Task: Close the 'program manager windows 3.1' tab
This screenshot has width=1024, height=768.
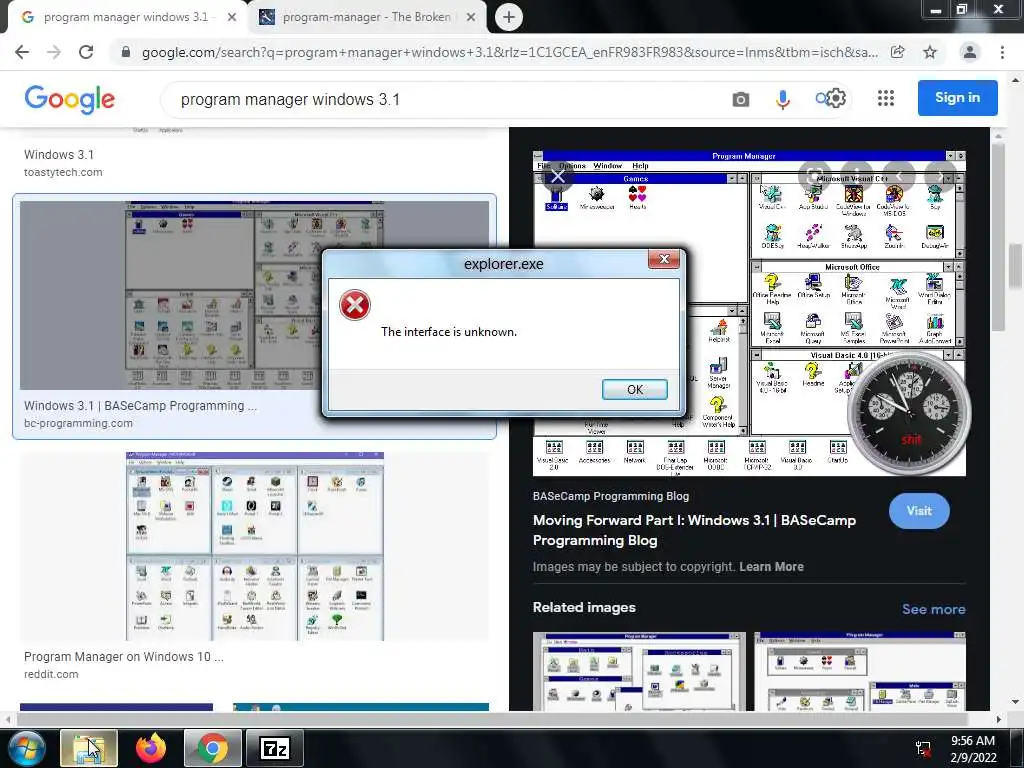Action: 232,18
